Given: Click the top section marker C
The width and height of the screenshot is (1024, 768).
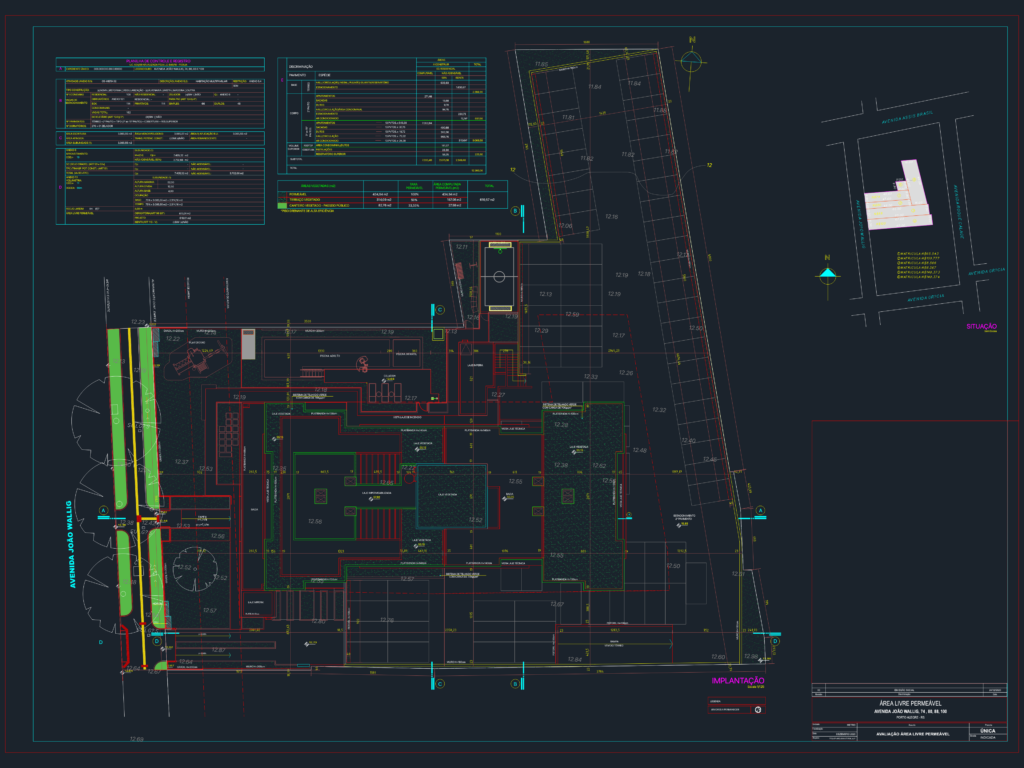Looking at the screenshot, I should coord(440,310).
